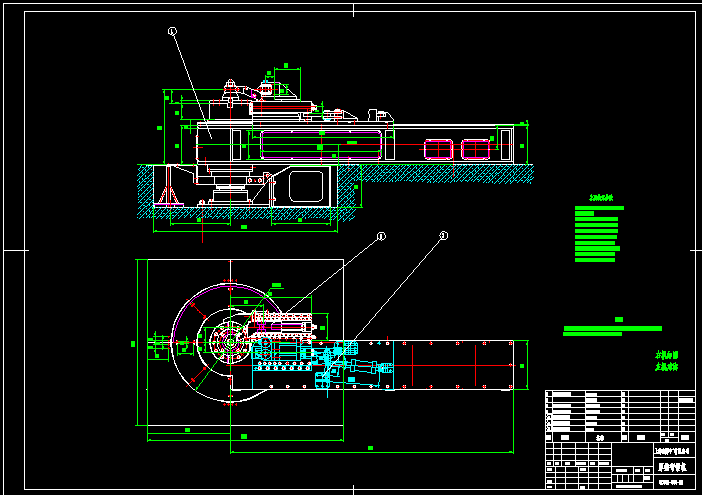Viewport: 702px width, 495px height.
Task: Click the middle callout balloon between the views
Action: (x=381, y=236)
